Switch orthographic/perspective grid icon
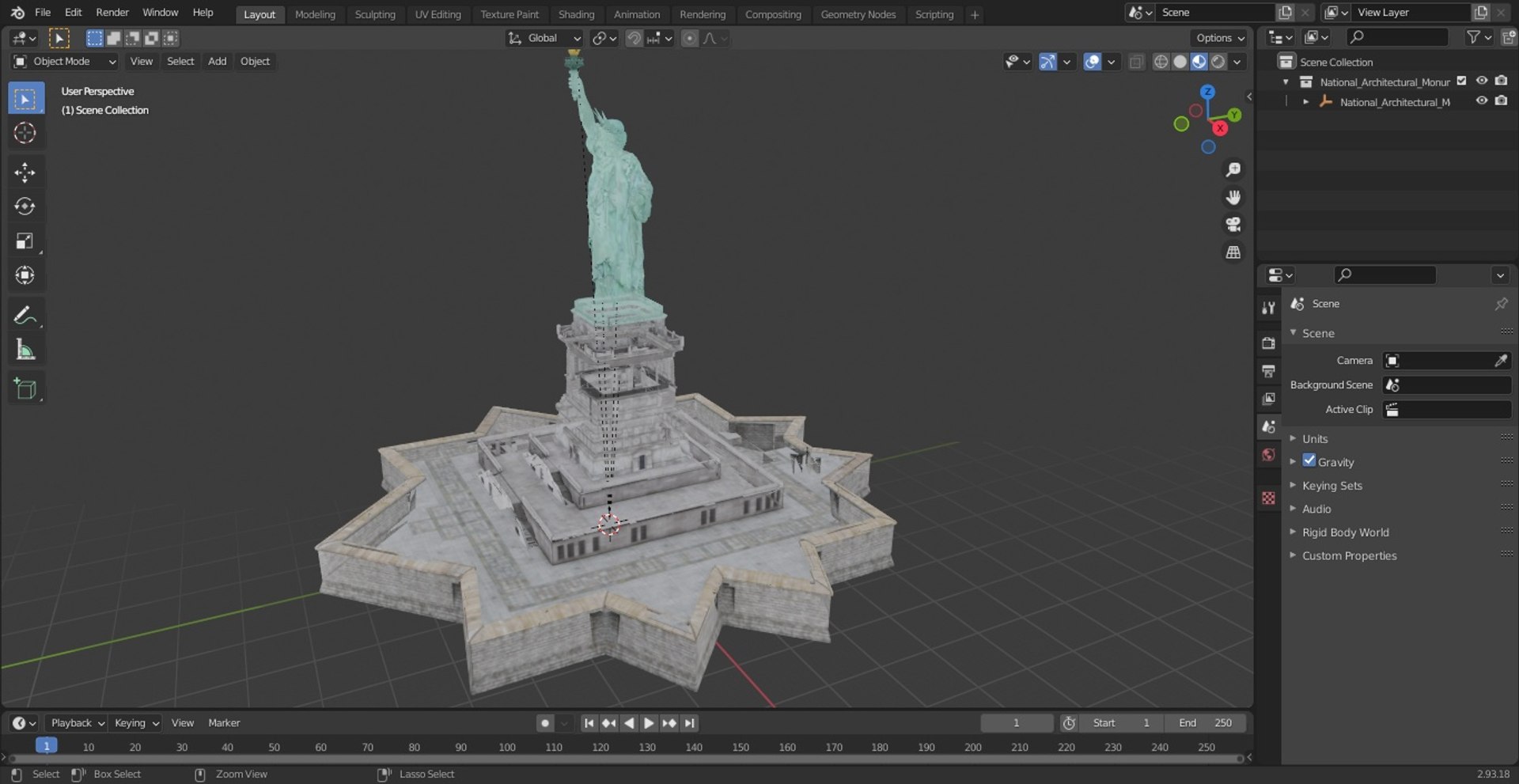This screenshot has width=1519, height=784. pyautogui.click(x=1233, y=252)
